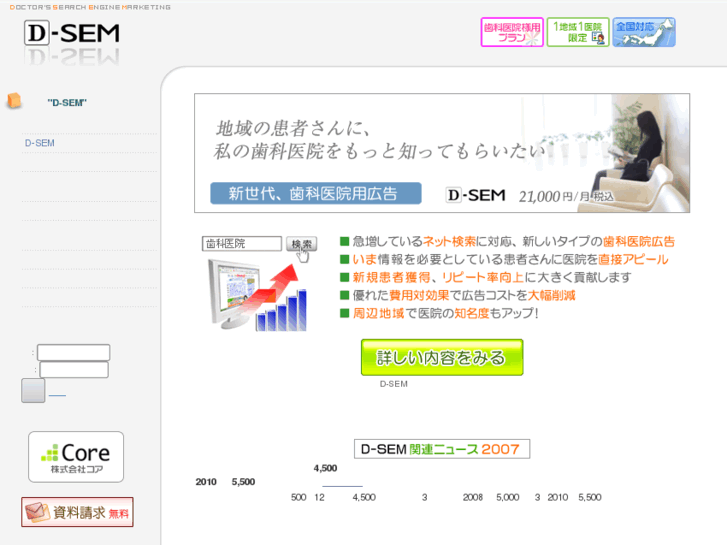The image size is (727, 545).
Task: Click the green 詳しい内容をみる button
Action: tap(442, 357)
